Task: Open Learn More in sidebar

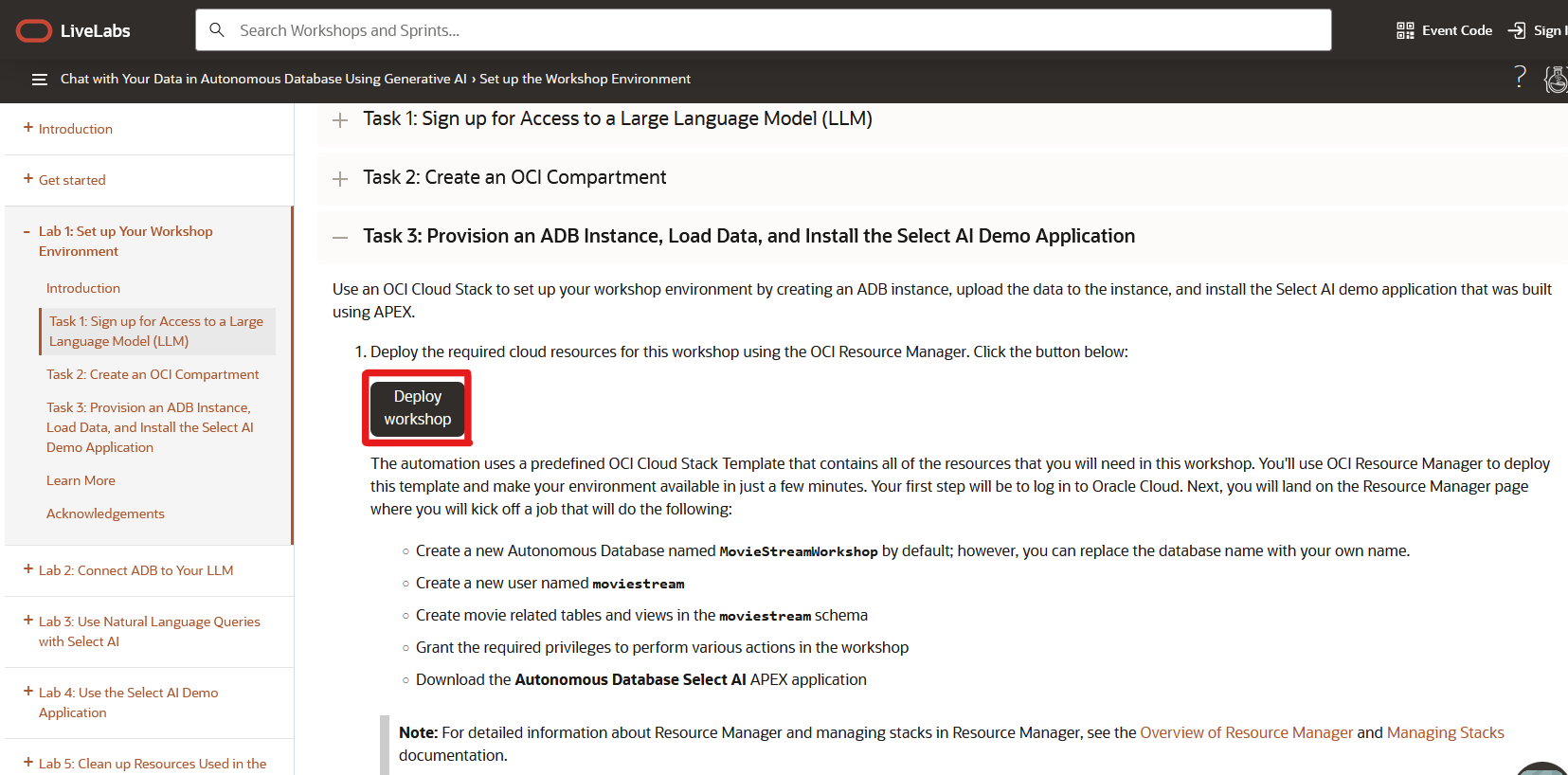Action: click(x=81, y=480)
